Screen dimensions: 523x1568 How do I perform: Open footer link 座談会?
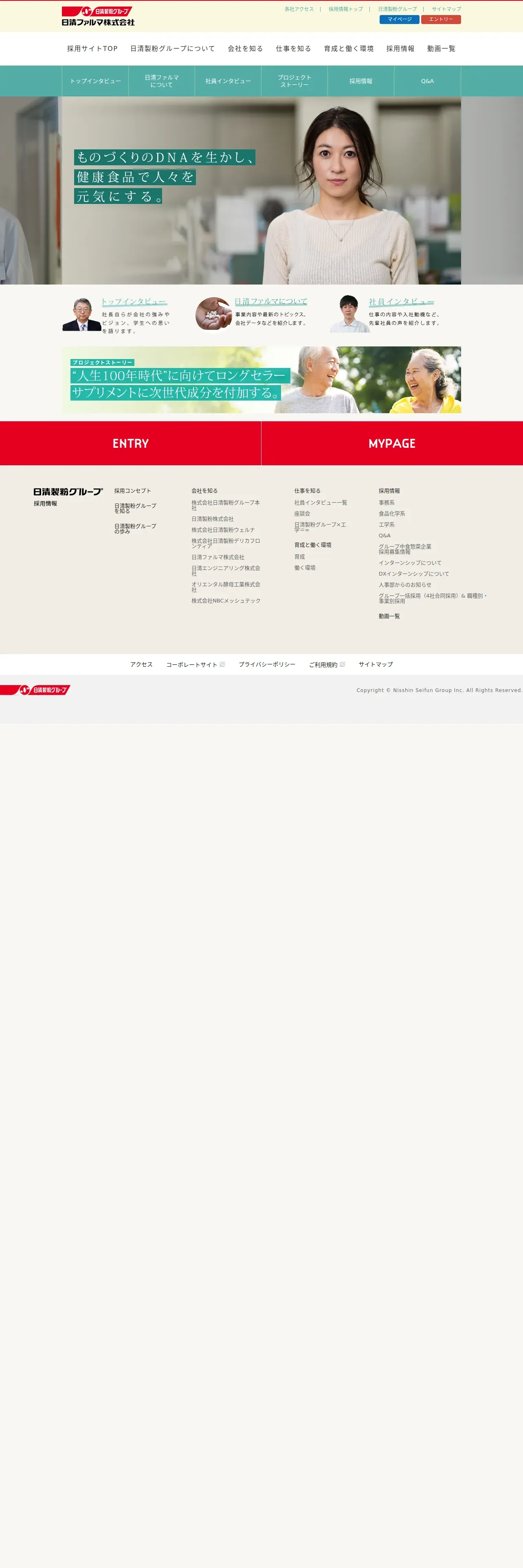pos(302,514)
